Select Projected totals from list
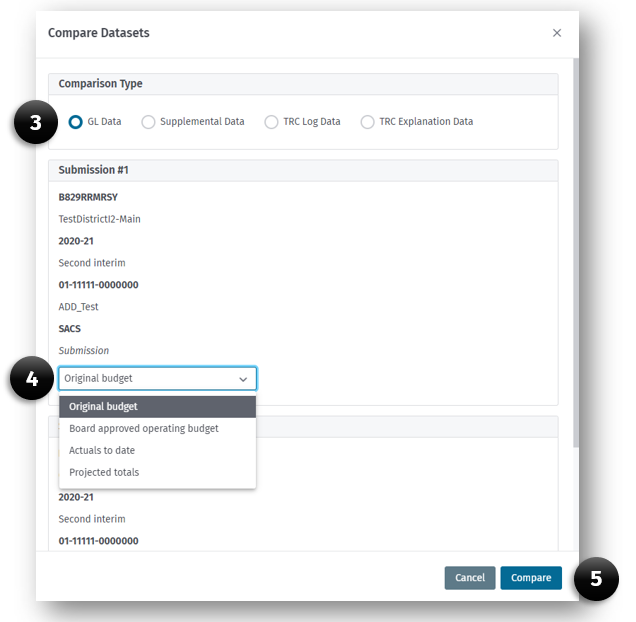 157,472
